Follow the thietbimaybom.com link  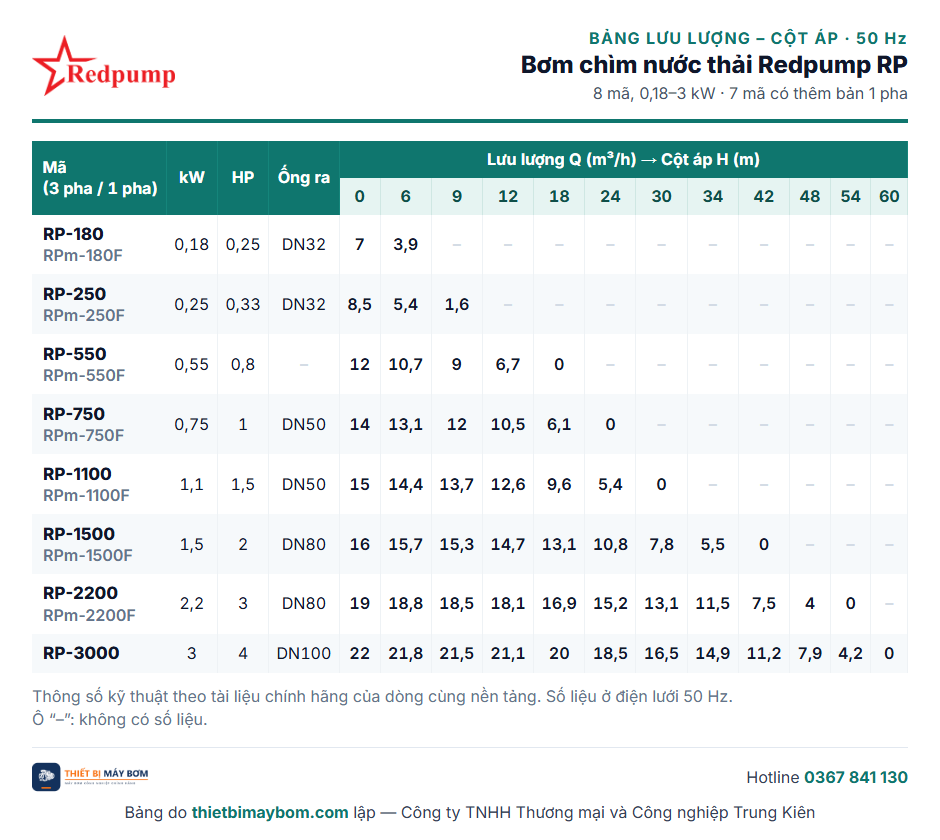click(x=270, y=812)
